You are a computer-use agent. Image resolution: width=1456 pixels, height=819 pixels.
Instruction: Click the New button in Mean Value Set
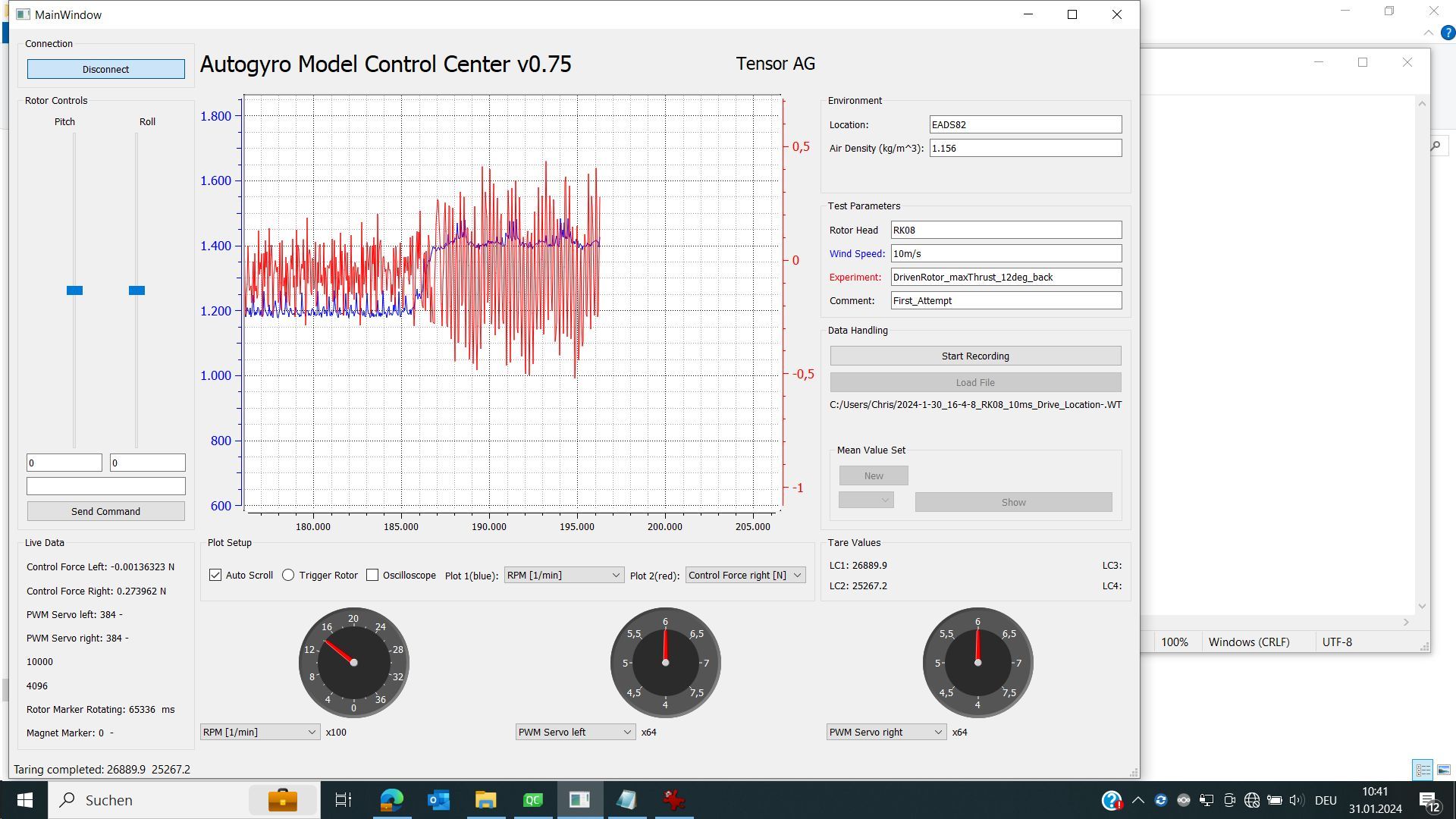pyautogui.click(x=874, y=476)
